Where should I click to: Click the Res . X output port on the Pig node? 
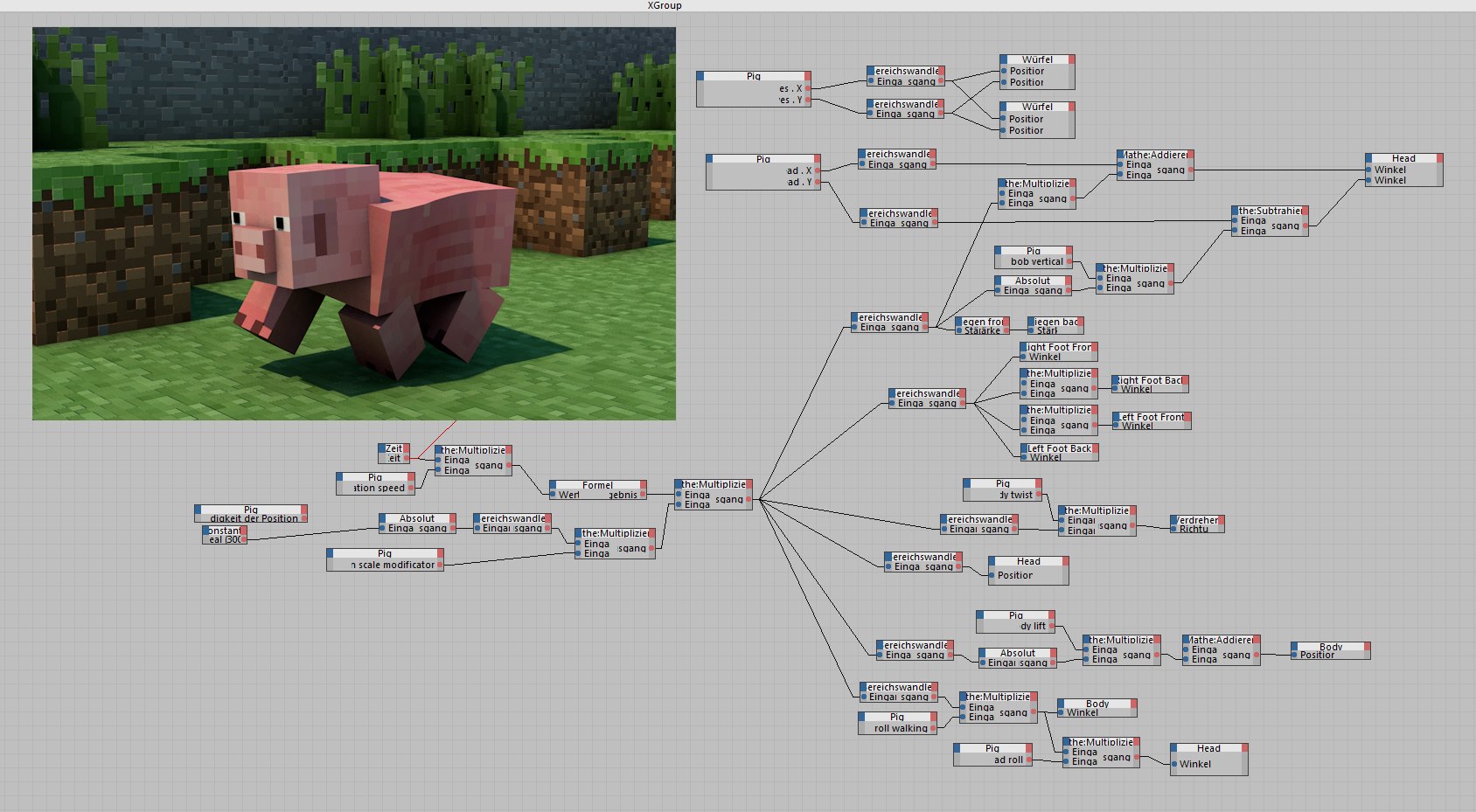[807, 88]
